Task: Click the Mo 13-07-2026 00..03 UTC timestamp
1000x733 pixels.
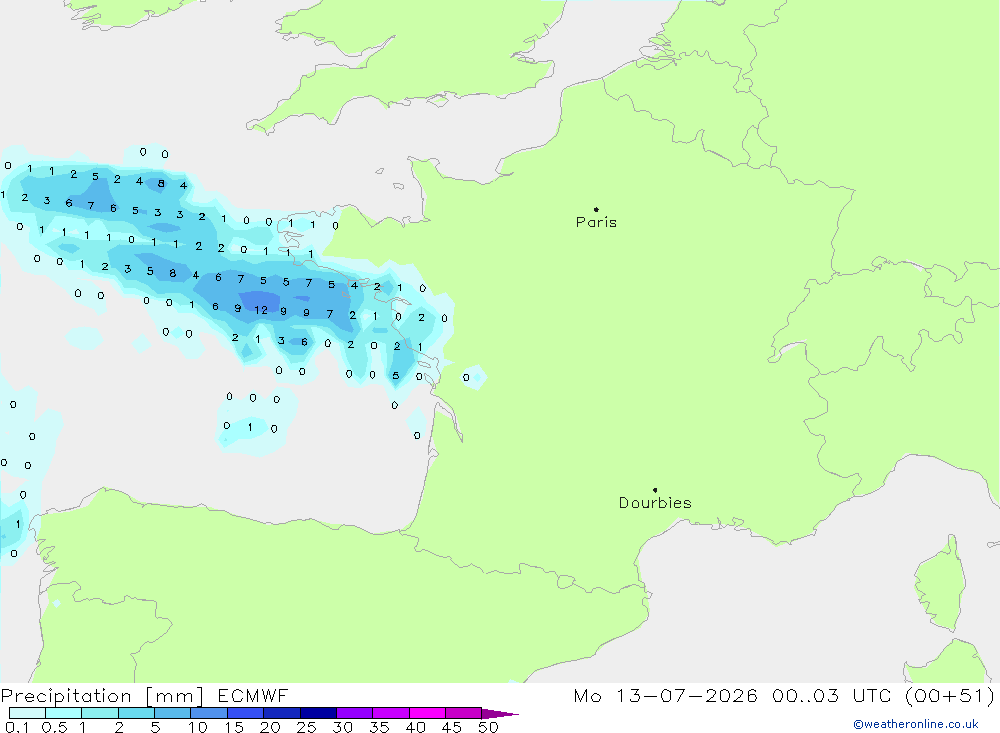Action: [x=784, y=695]
